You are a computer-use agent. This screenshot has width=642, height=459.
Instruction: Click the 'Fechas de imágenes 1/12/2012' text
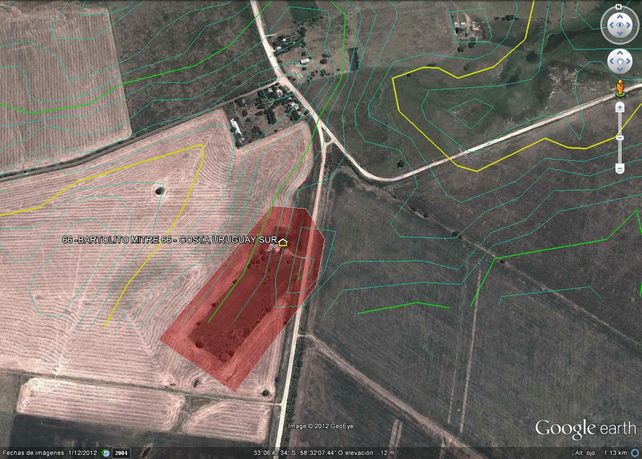click(50, 452)
